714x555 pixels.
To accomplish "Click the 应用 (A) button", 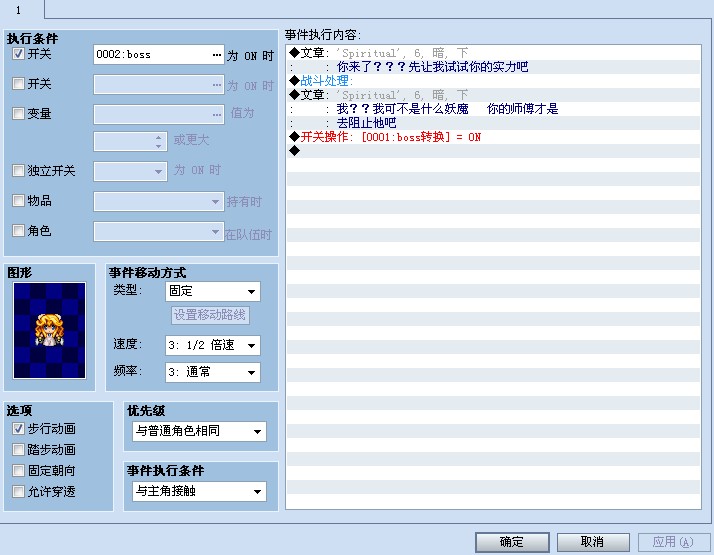I will (673, 542).
